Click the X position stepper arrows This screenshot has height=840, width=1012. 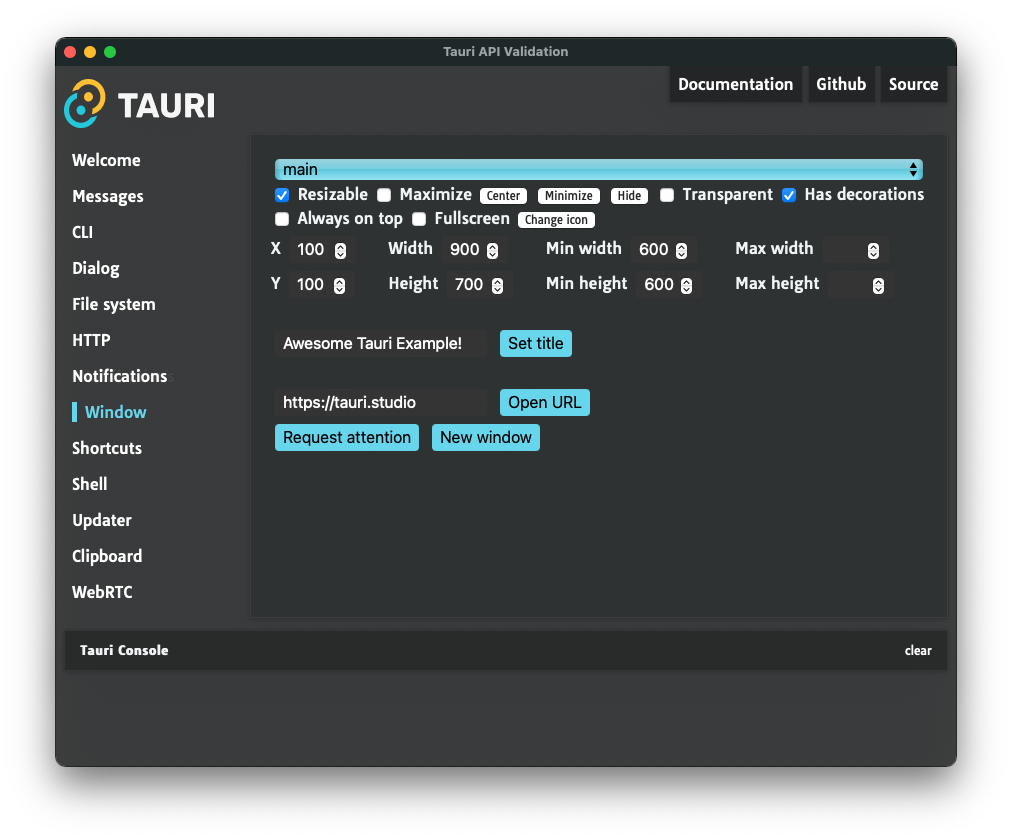[x=340, y=250]
